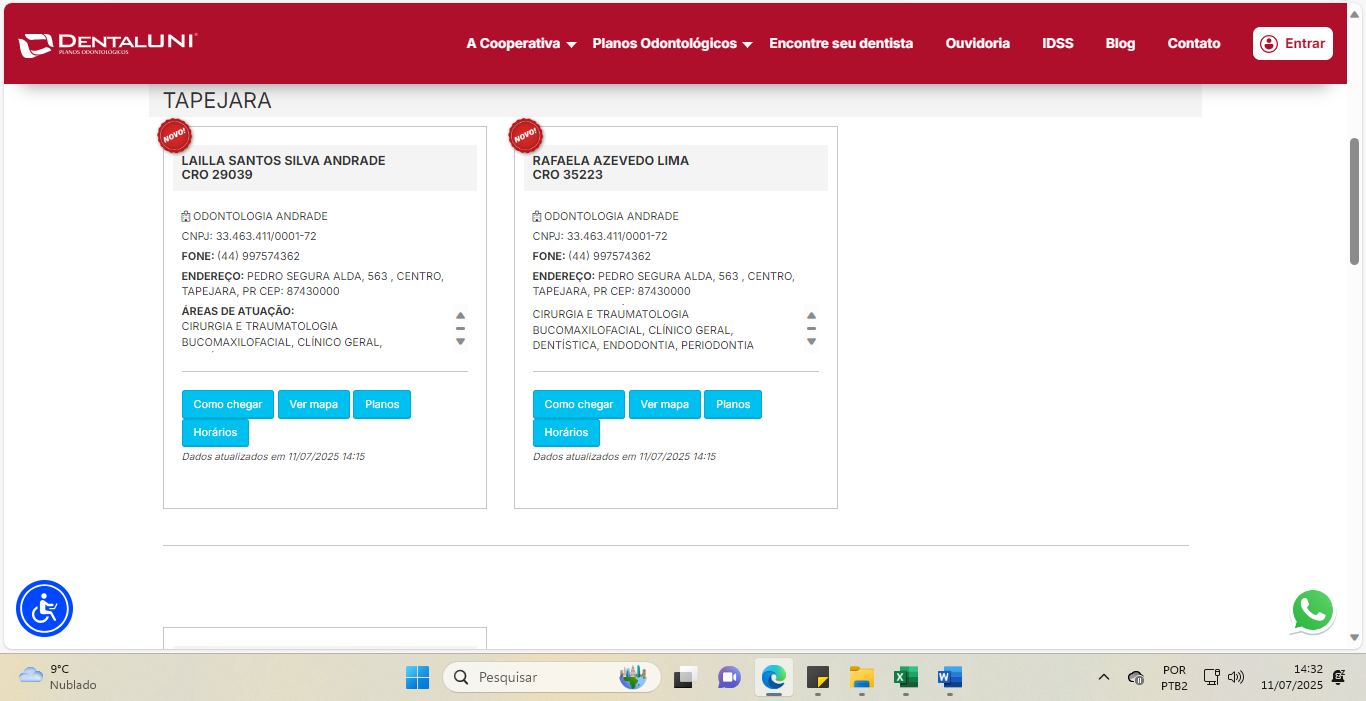Image resolution: width=1366 pixels, height=701 pixels.
Task: Click the volume speaker tray icon
Action: tap(1236, 677)
